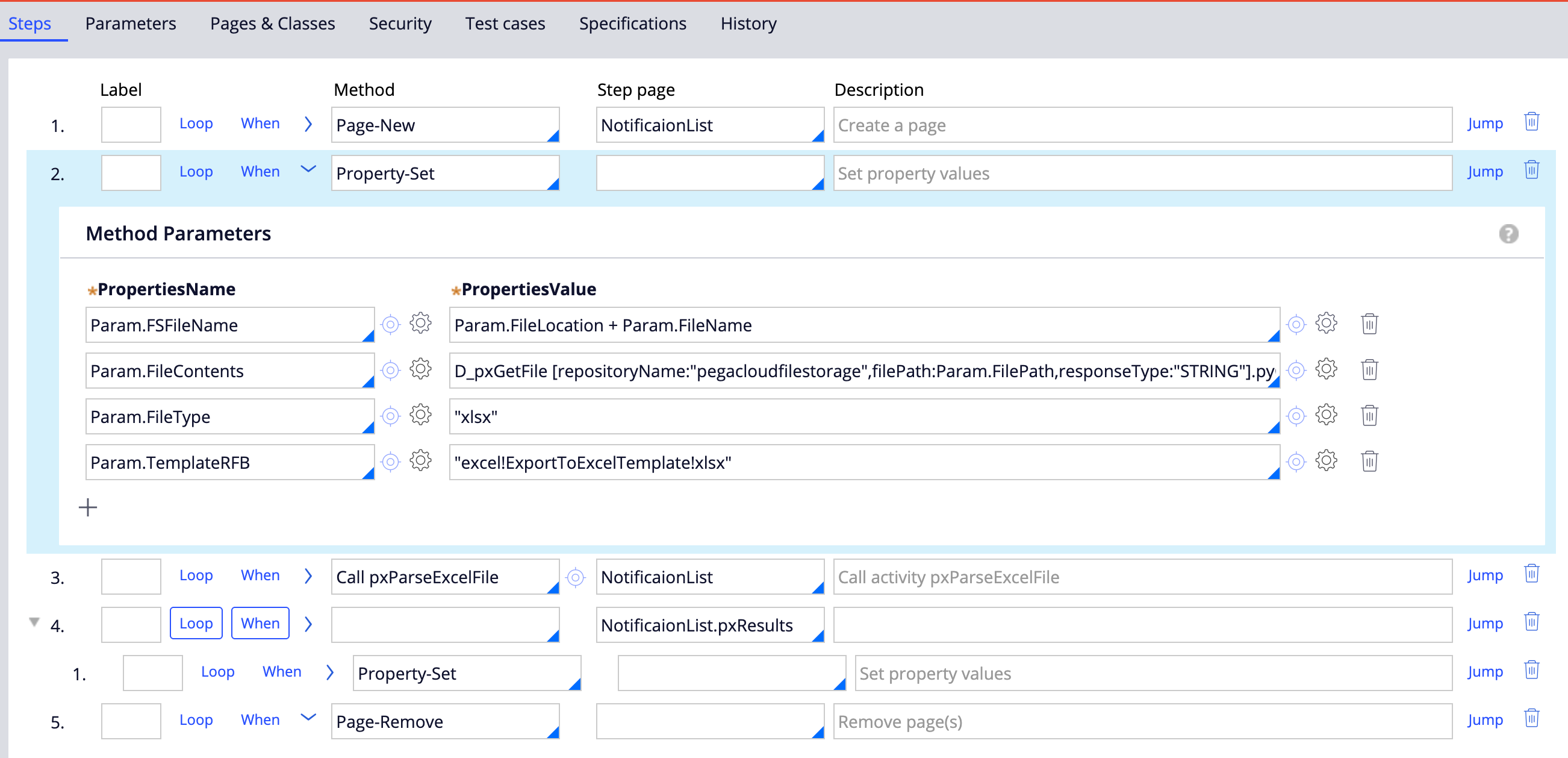Collapse step 5 Page-Remove parameters
The image size is (1568, 758).
pos(309,718)
